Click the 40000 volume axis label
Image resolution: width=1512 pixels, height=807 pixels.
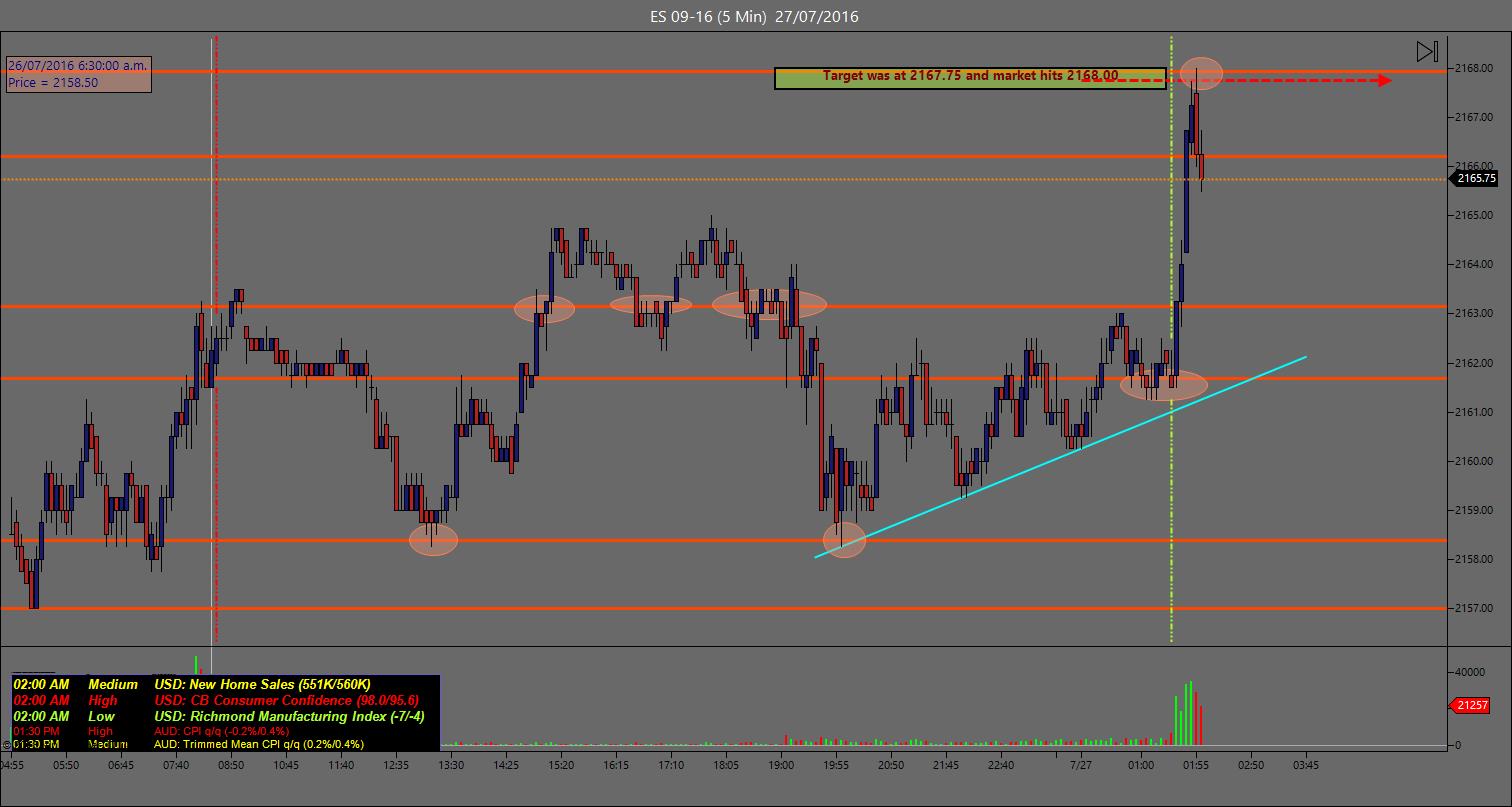click(x=1471, y=673)
